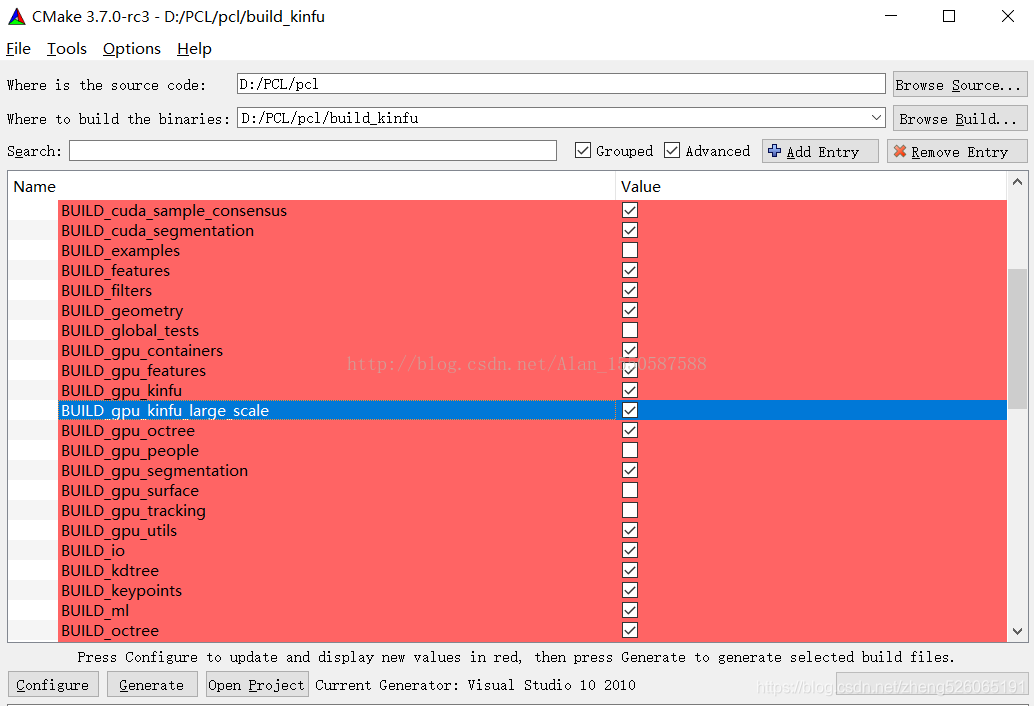Viewport: 1034px width, 706px height.
Task: Click the Remove Entry button label
Action: click(959, 152)
